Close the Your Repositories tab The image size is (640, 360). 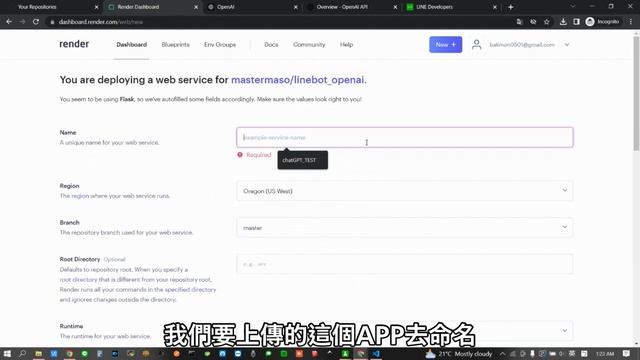pos(96,7)
